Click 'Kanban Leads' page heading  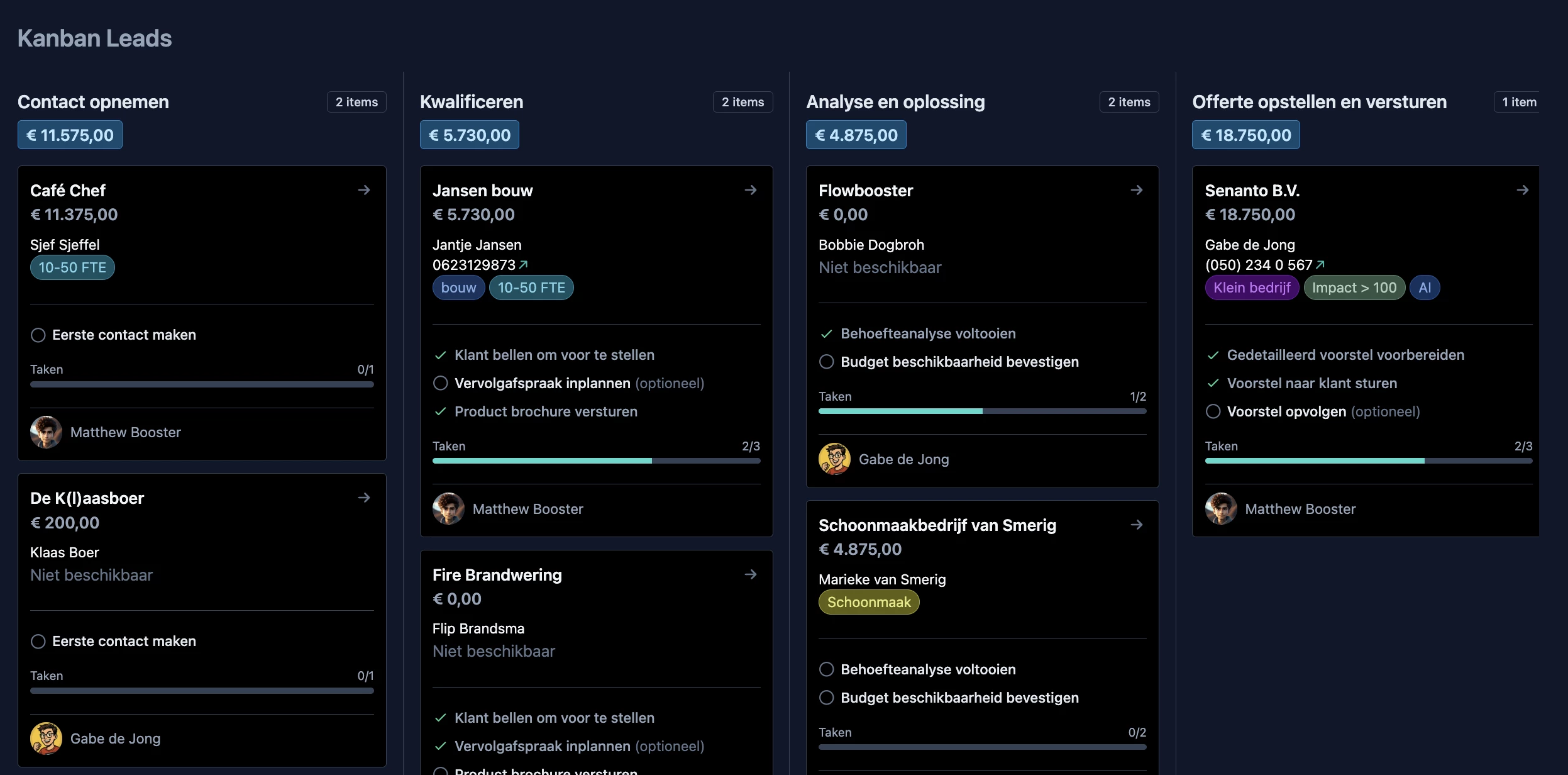[94, 38]
